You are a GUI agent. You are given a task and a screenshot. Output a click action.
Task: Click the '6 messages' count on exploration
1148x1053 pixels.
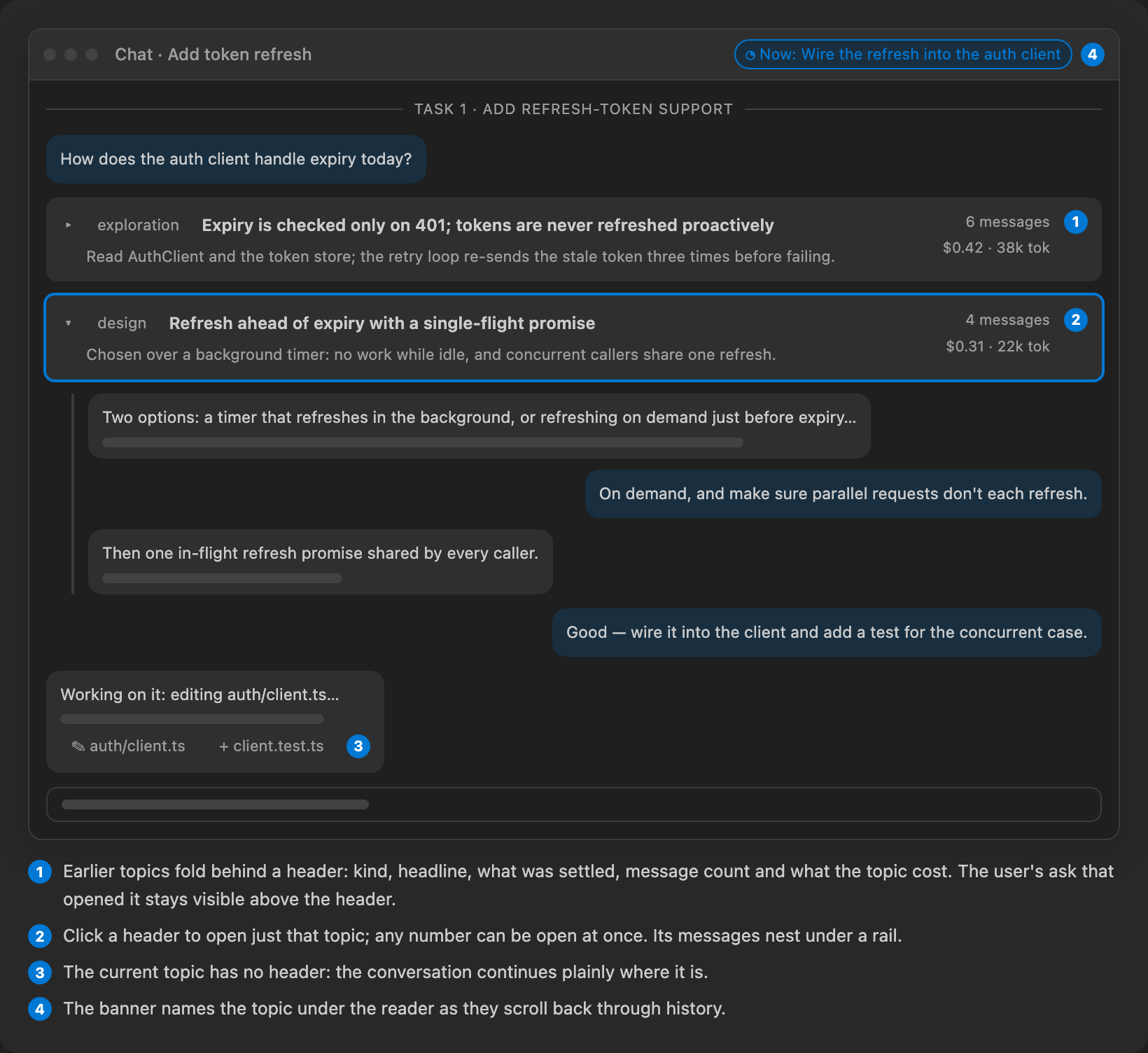coord(1008,222)
